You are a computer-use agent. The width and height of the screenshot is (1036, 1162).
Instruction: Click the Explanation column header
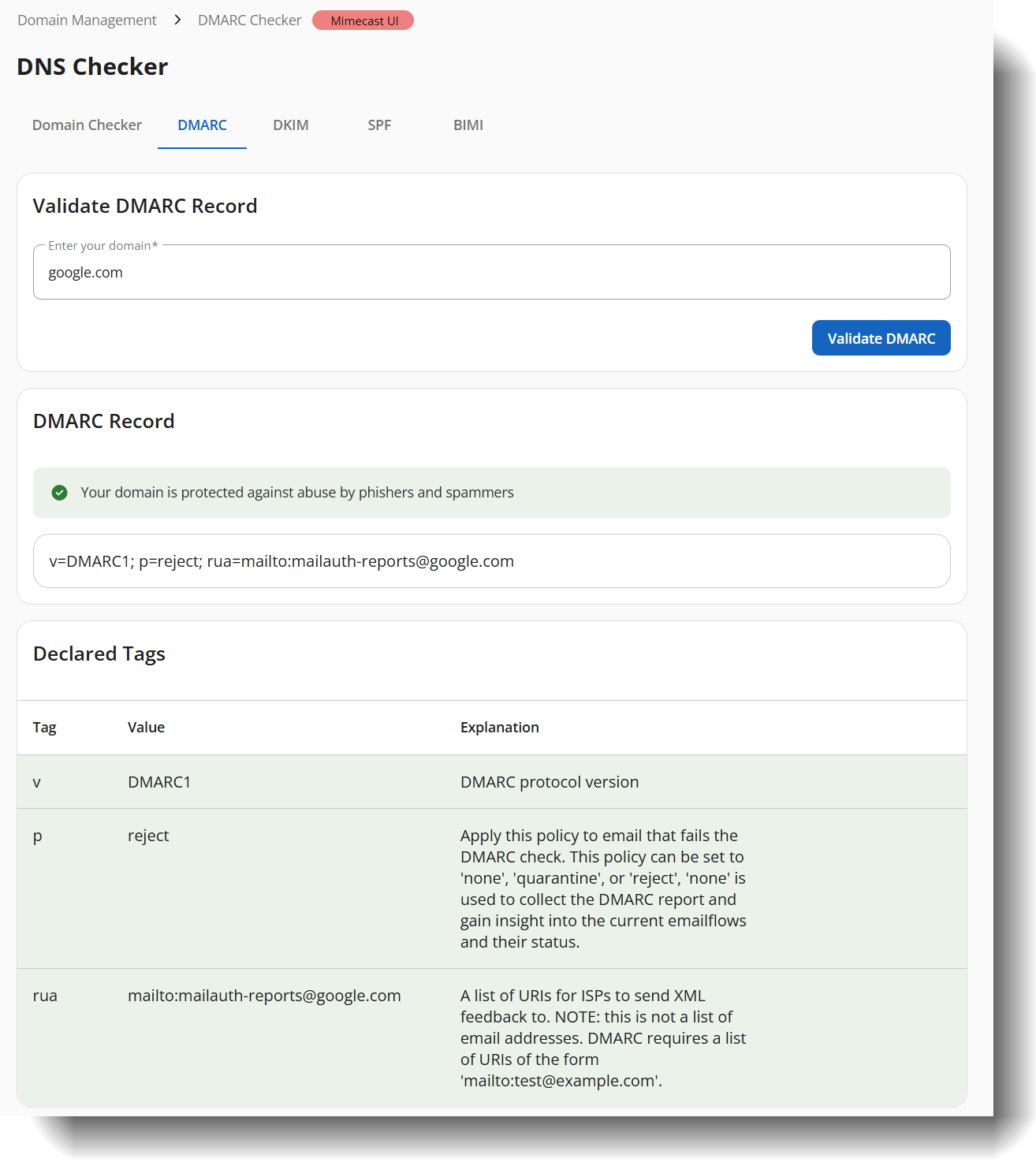coord(499,728)
